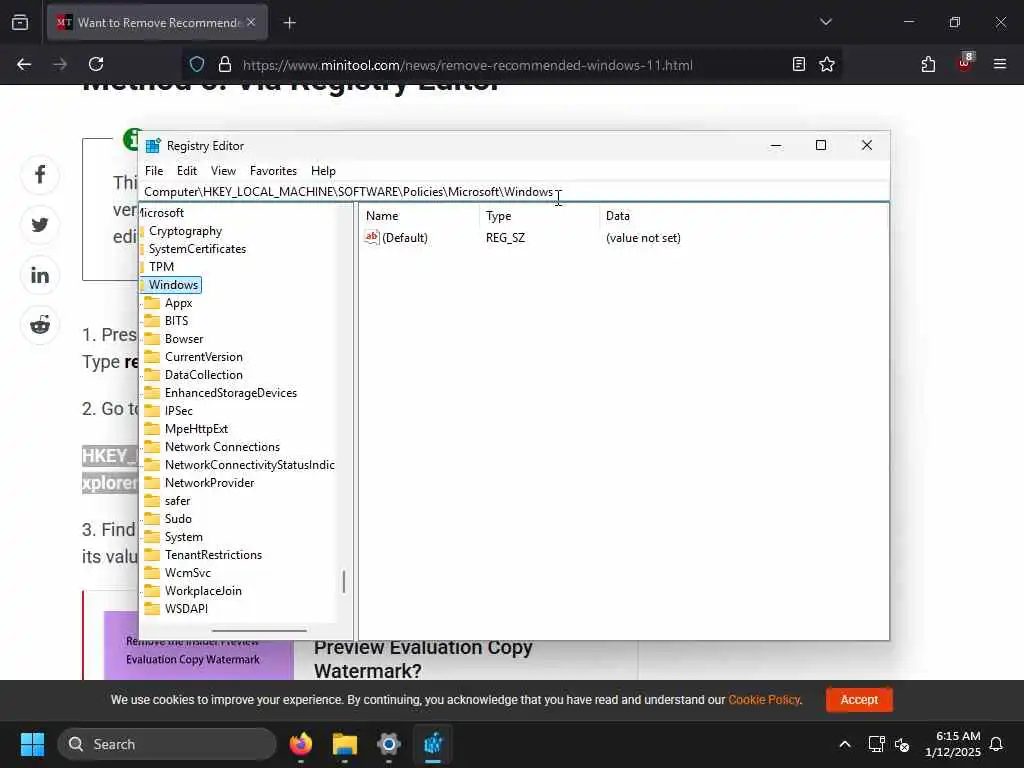
Task: Click the MpeHttpExt folder icon
Action: click(x=152, y=428)
